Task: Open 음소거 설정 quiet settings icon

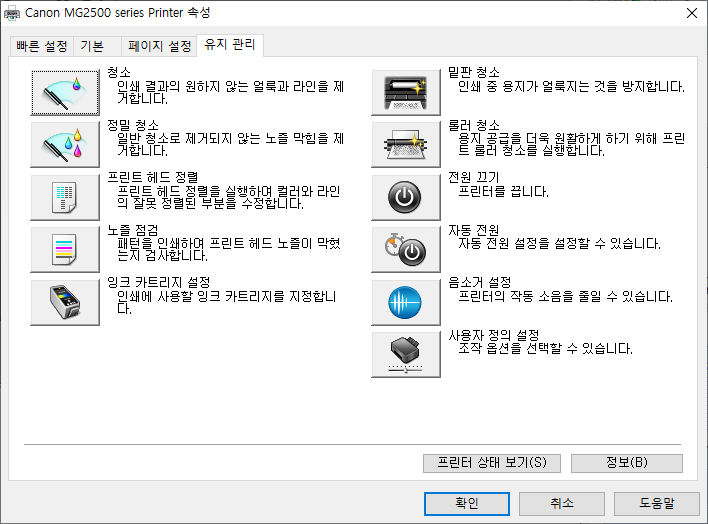Action: tap(405, 302)
